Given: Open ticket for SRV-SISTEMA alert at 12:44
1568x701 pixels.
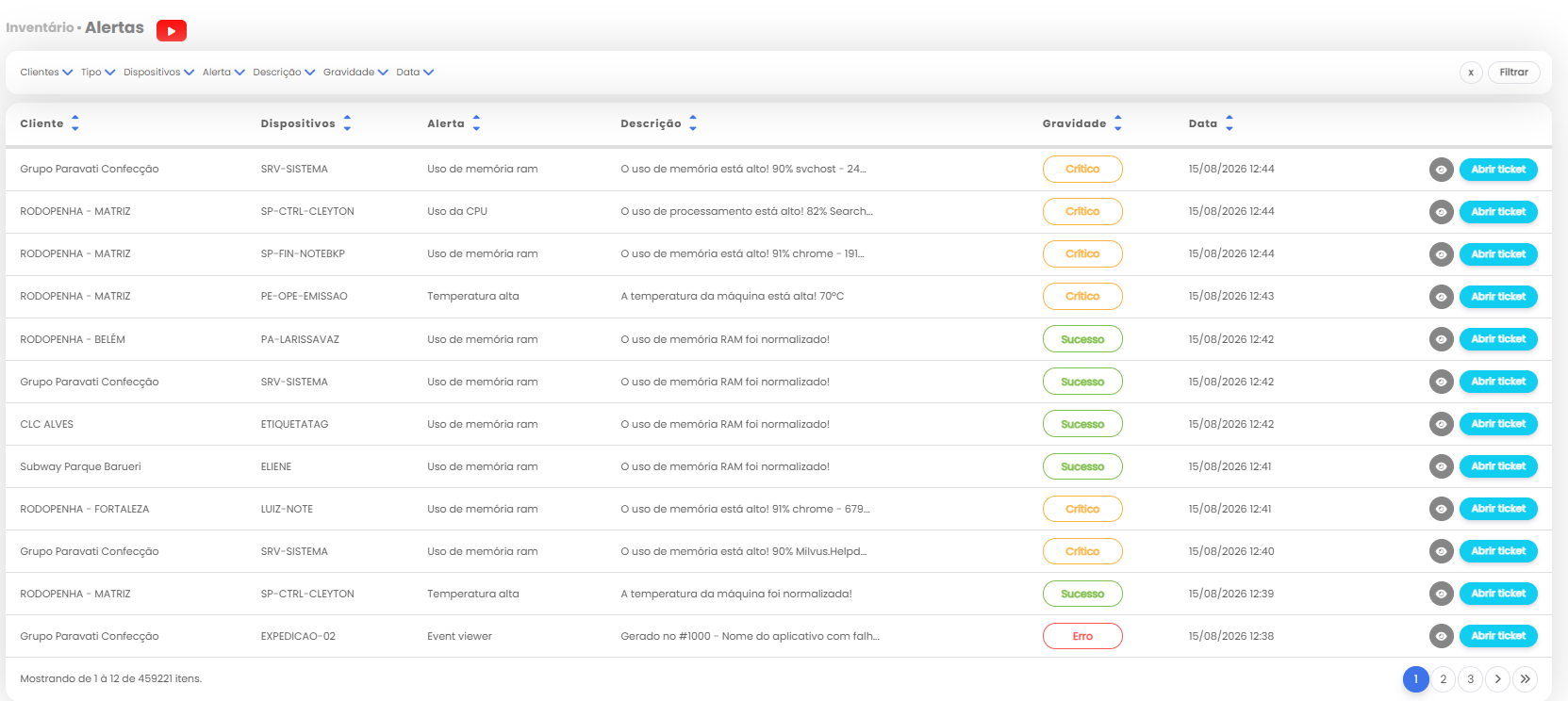Looking at the screenshot, I should pyautogui.click(x=1498, y=170).
